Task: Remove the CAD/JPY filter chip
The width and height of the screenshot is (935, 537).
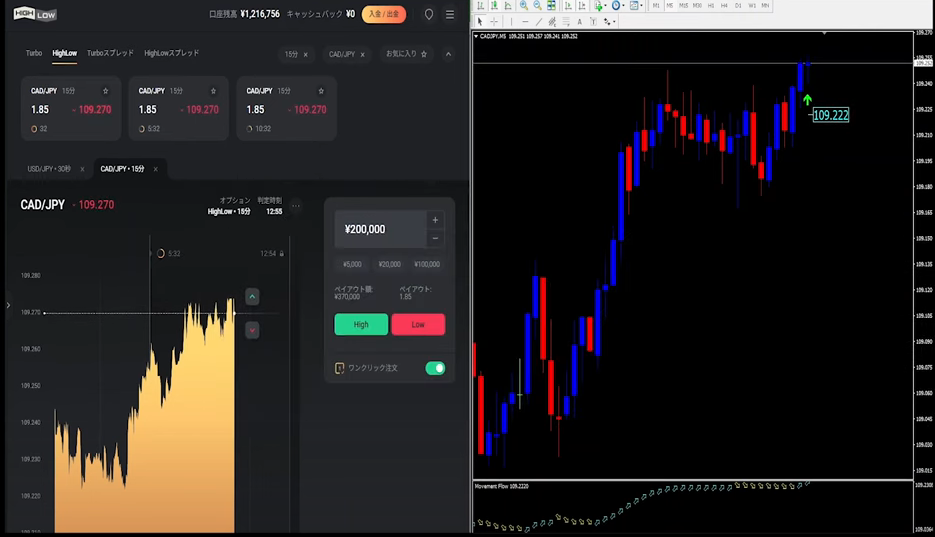Action: (x=363, y=54)
